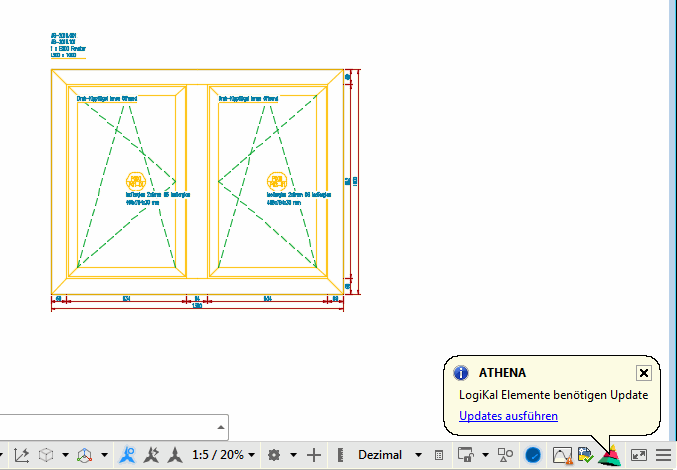Click the graphics performance warning icon

(561, 455)
